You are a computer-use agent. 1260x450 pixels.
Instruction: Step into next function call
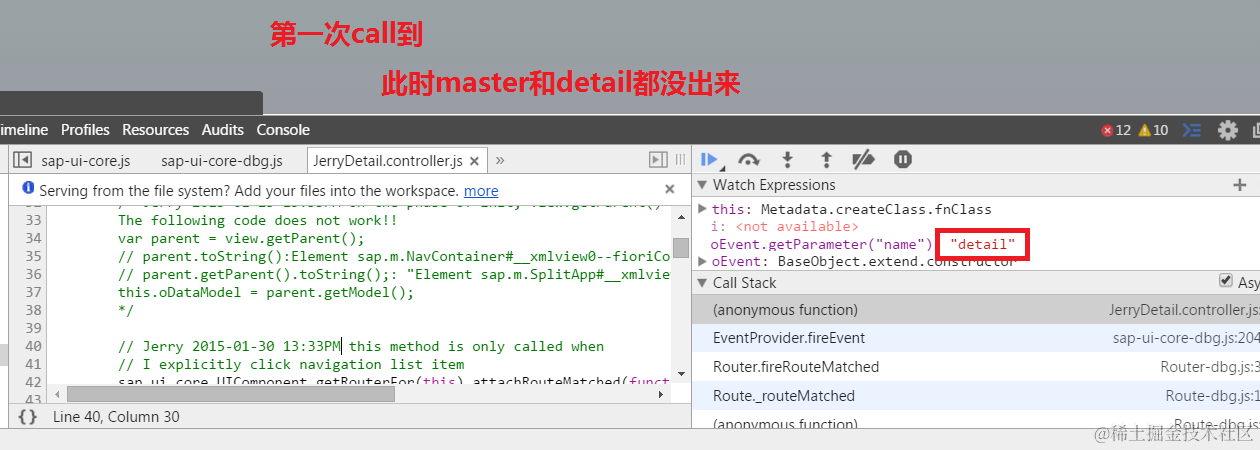[x=788, y=159]
